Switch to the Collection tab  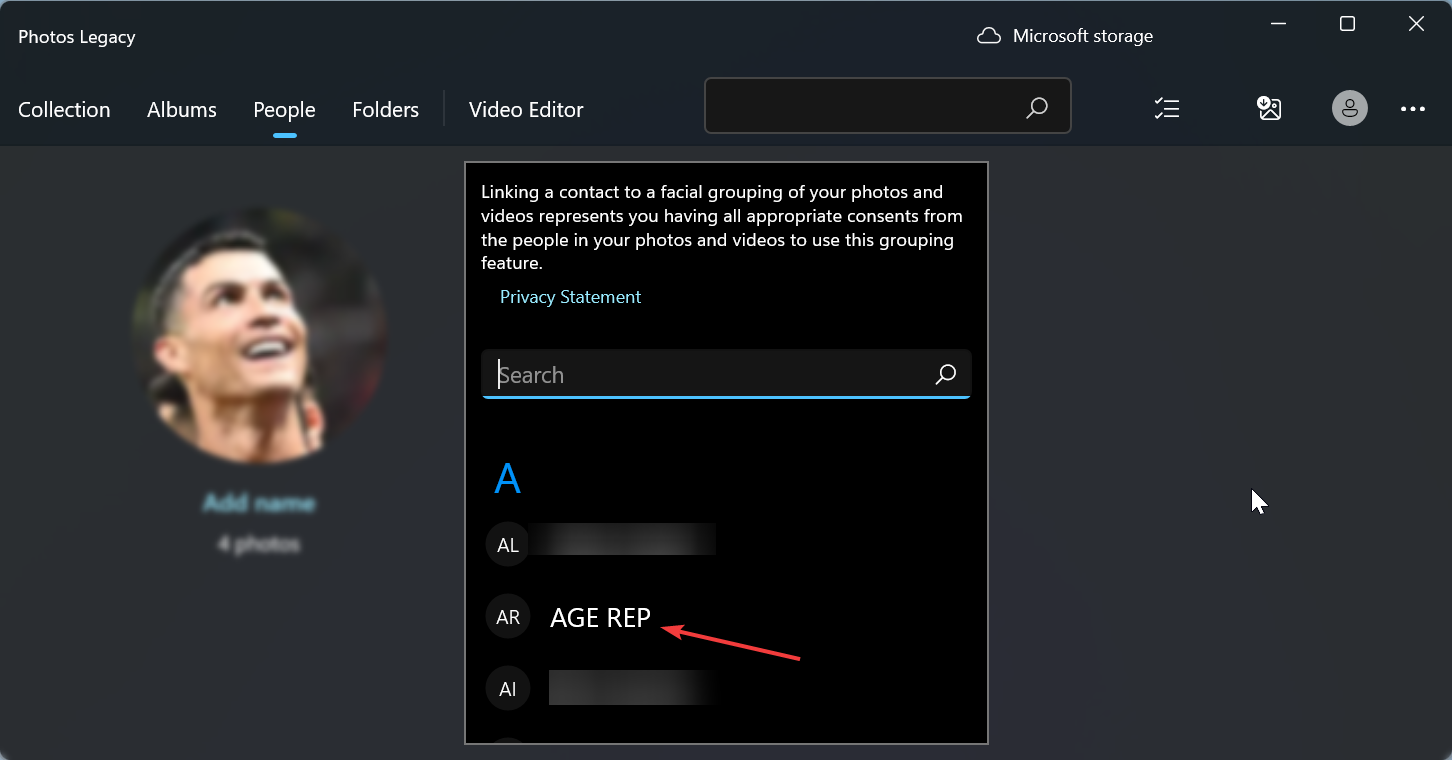point(64,110)
